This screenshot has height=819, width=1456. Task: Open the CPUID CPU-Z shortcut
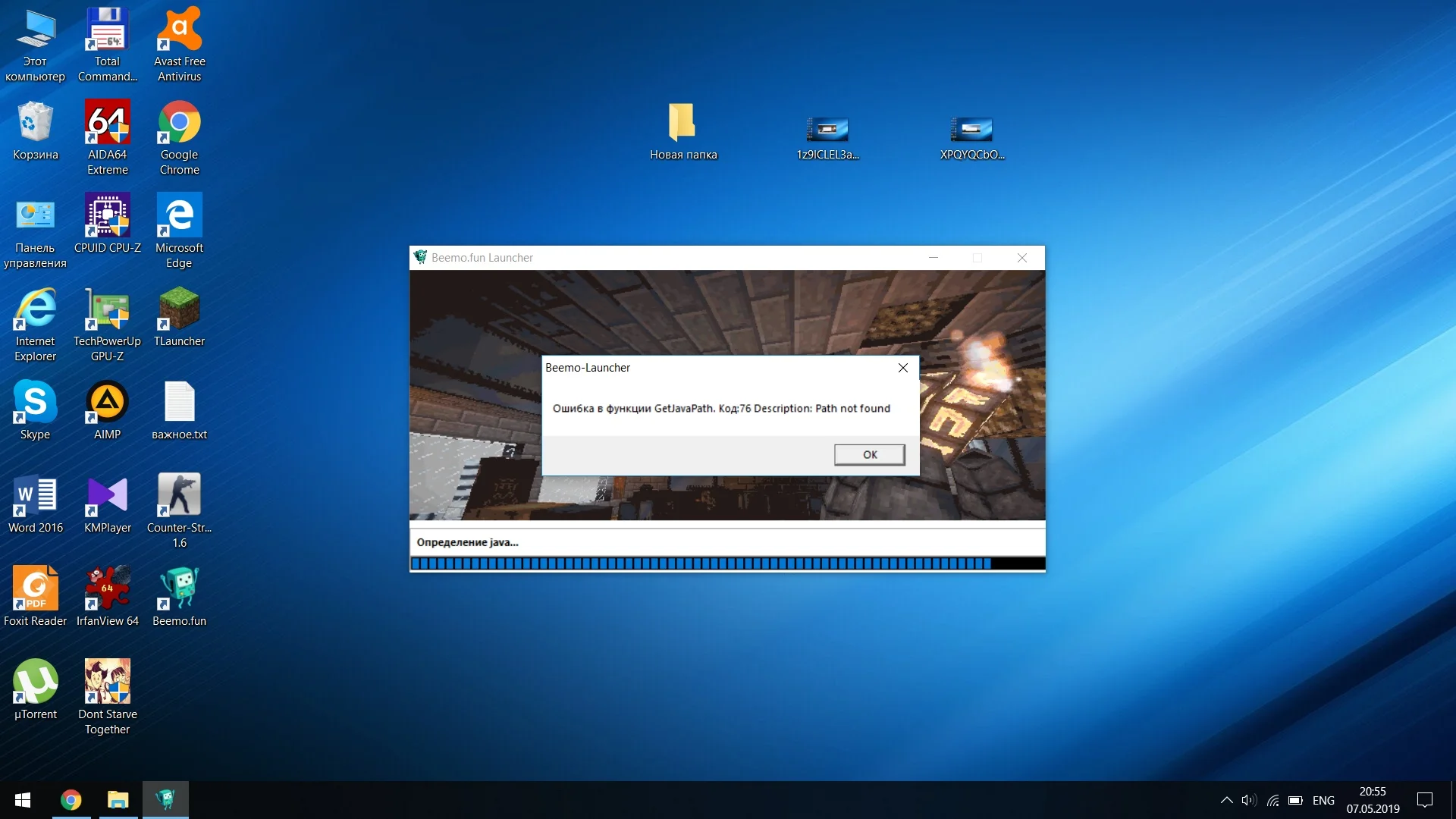tap(107, 216)
